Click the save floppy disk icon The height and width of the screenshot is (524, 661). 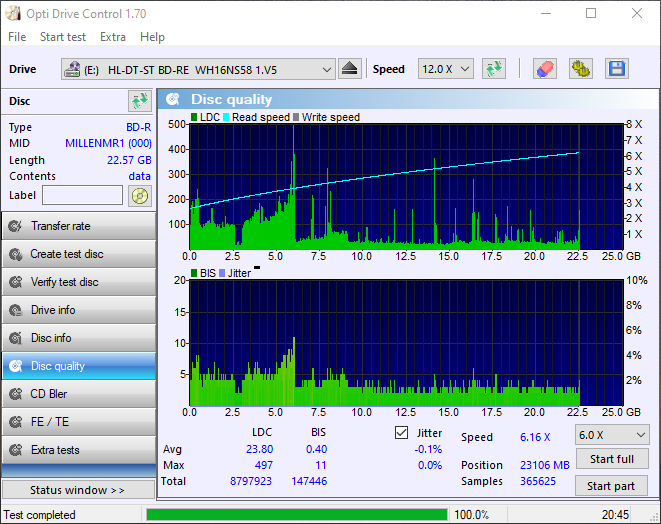pyautogui.click(x=616, y=69)
